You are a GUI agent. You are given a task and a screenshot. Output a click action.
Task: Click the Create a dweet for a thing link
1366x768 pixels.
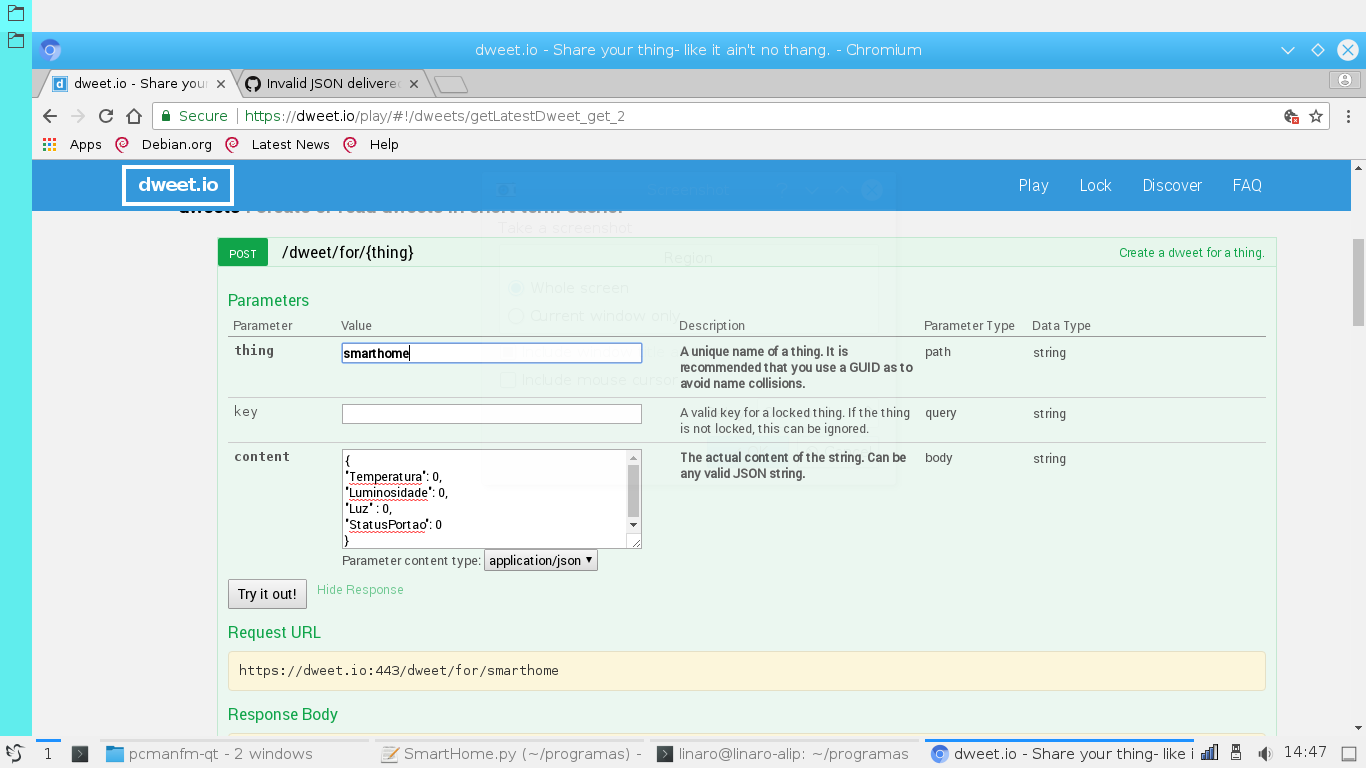[x=1192, y=253]
